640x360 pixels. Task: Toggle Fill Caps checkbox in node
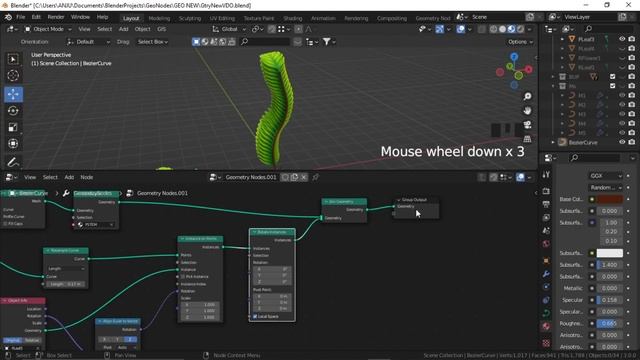(5, 224)
